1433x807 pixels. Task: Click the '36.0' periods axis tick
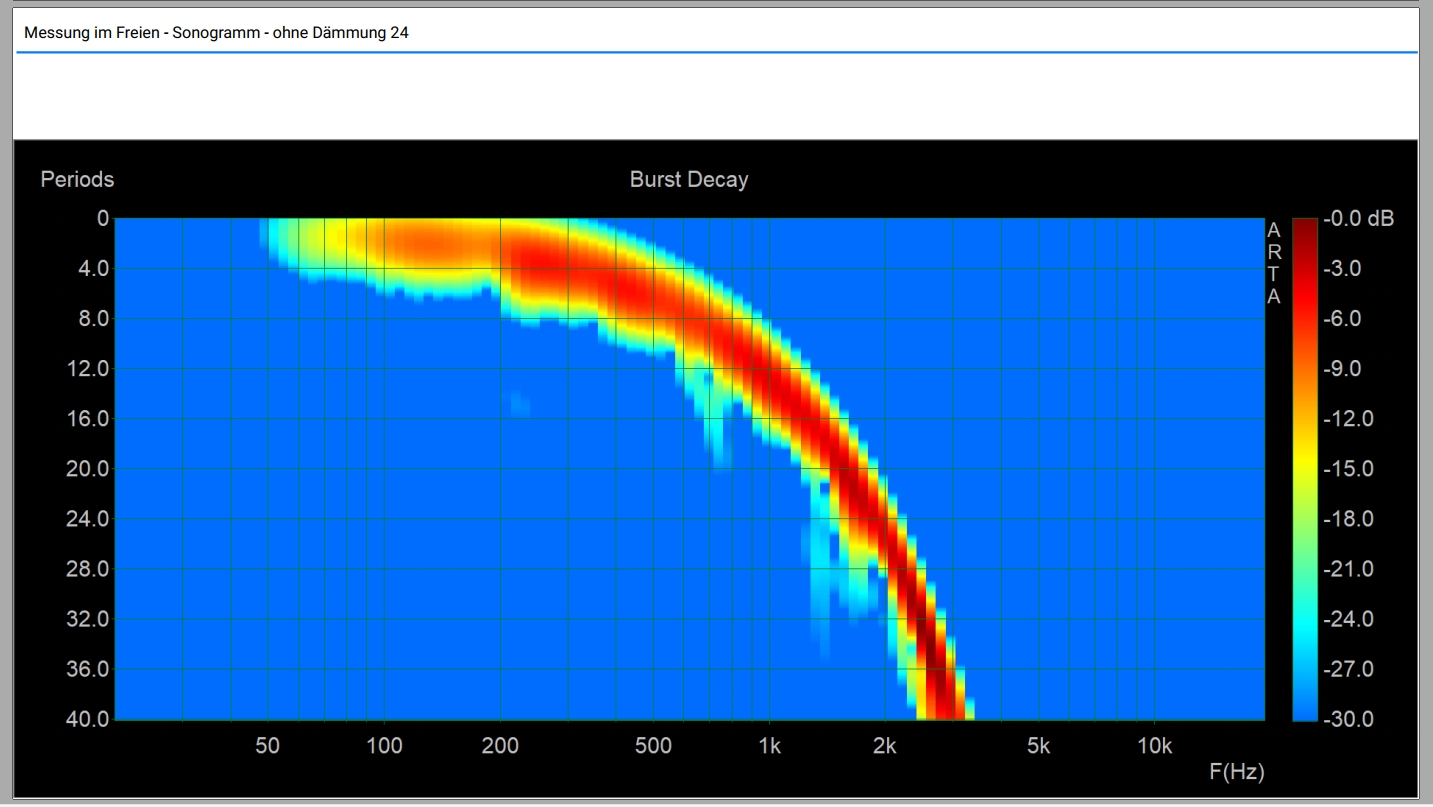(x=87, y=669)
